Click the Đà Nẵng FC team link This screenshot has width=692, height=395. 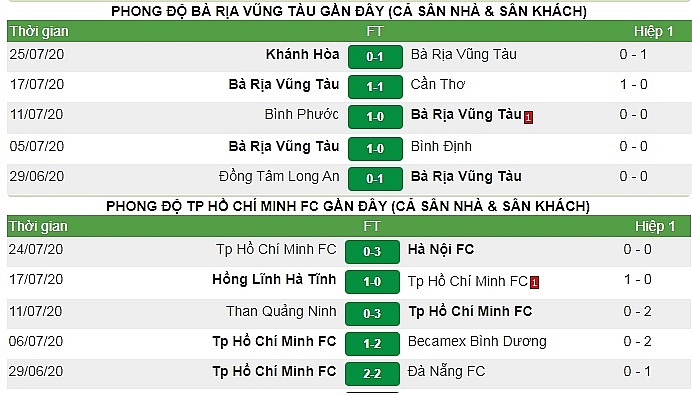pos(446,372)
